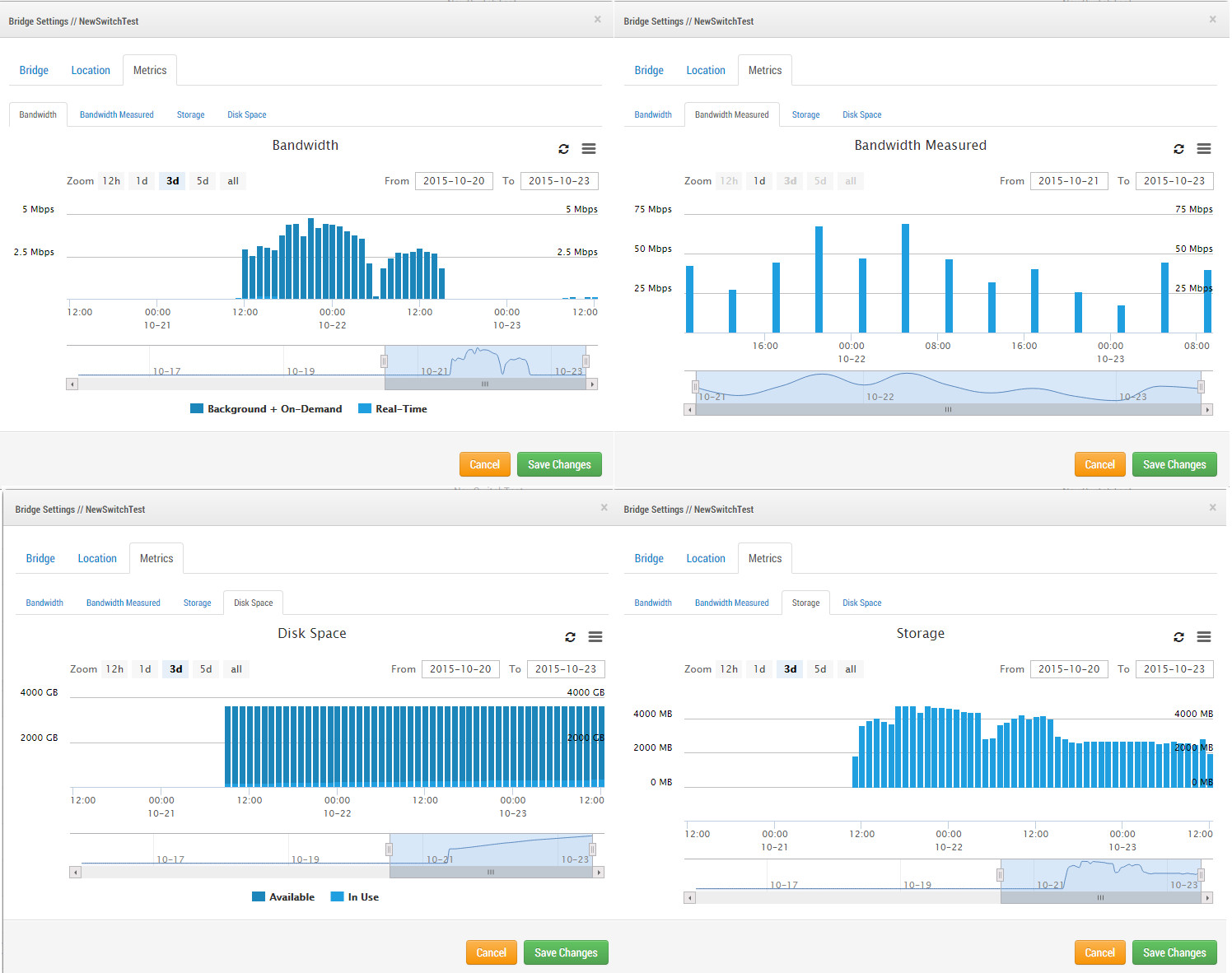
Task: Refresh the Storage chart
Action: [1178, 637]
